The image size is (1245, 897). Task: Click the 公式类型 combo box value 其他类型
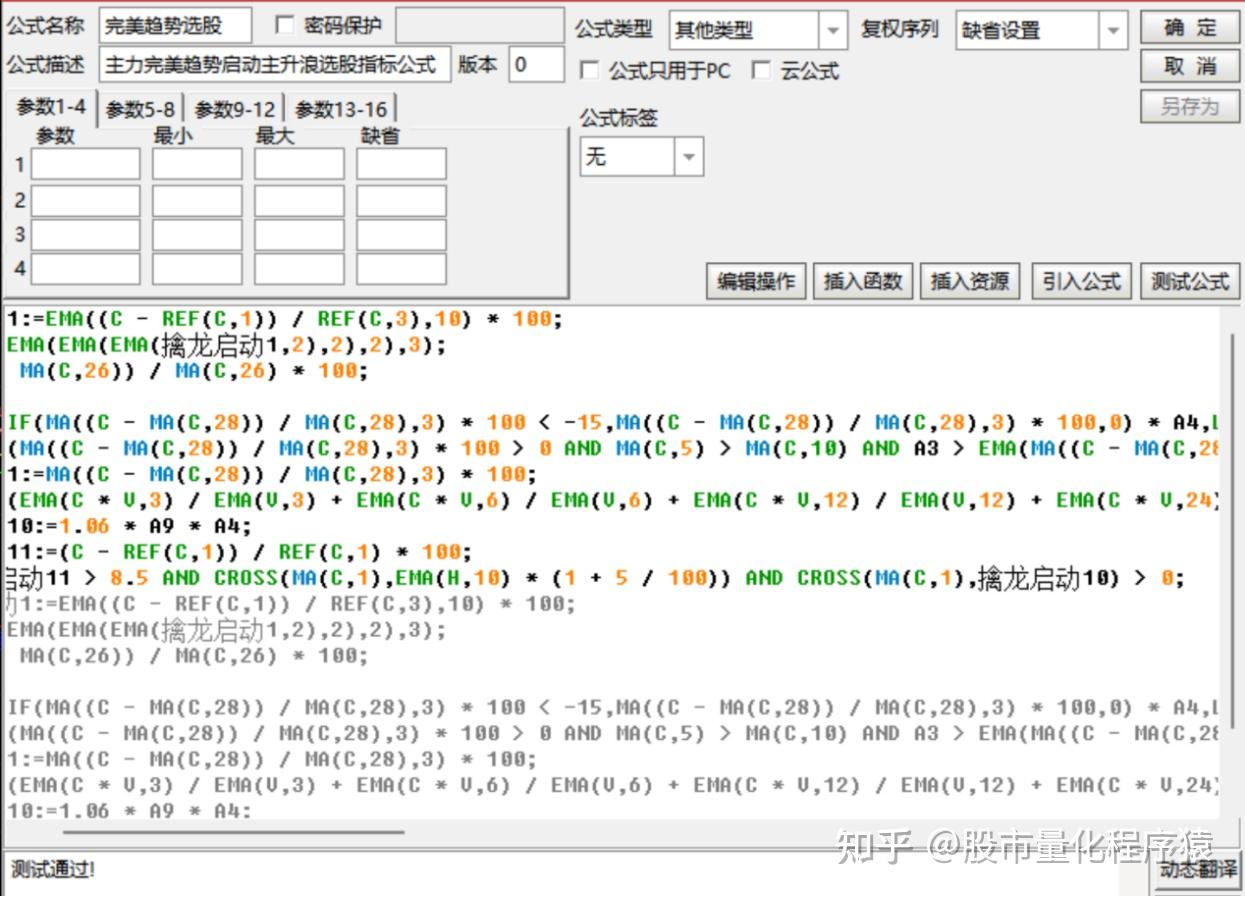click(744, 31)
